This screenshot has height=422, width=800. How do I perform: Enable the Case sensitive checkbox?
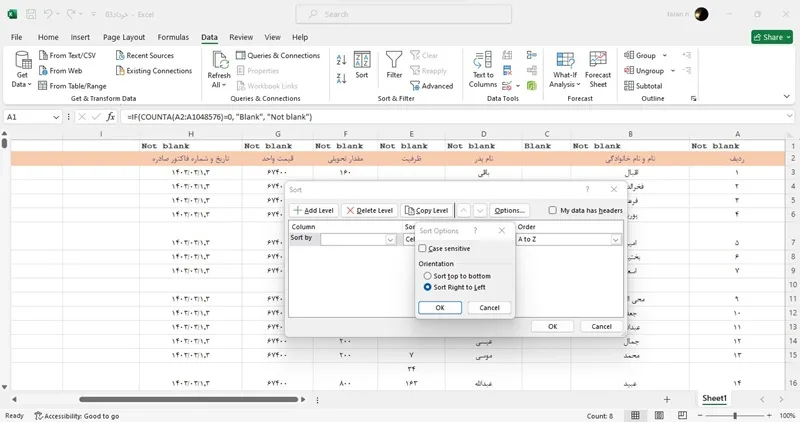[x=422, y=249]
